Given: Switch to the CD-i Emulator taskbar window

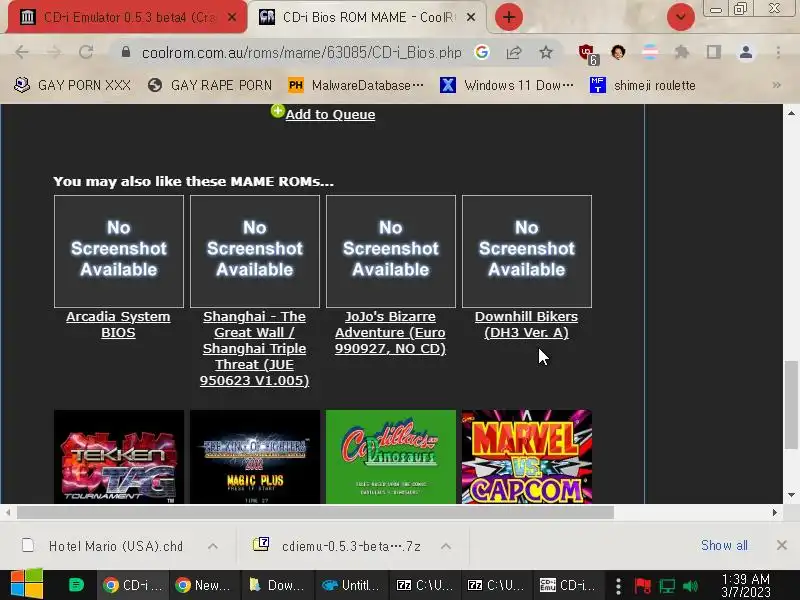Looking at the screenshot, I should [567, 585].
